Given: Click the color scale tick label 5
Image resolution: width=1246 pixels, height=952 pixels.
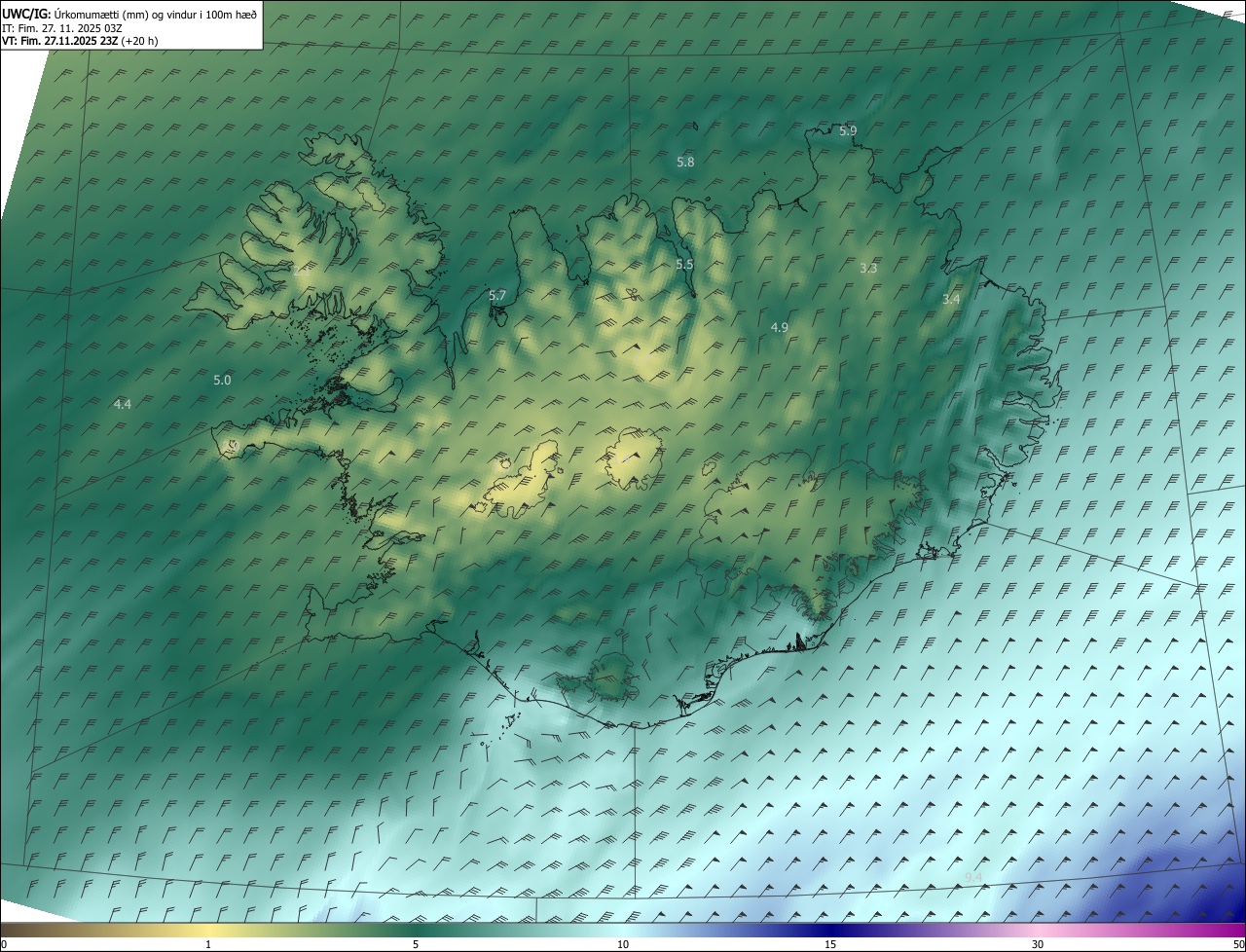Looking at the screenshot, I should click(416, 944).
